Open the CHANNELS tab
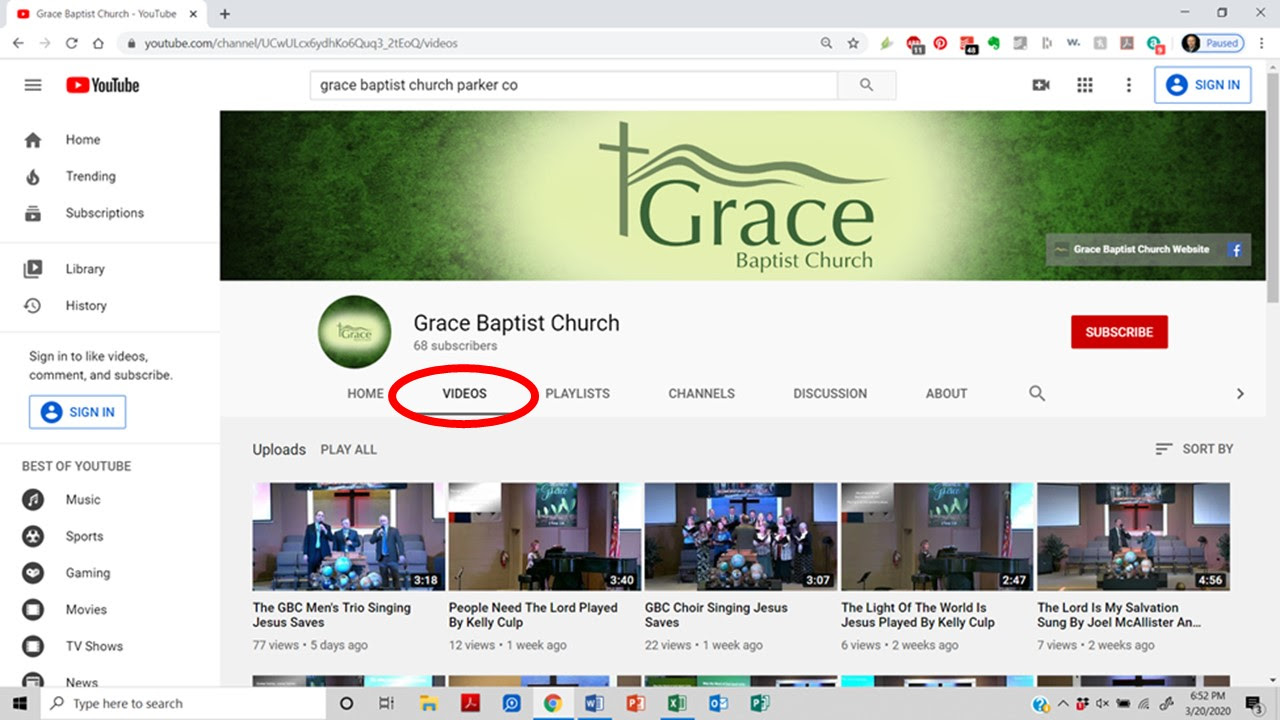The image size is (1280, 720). point(701,393)
